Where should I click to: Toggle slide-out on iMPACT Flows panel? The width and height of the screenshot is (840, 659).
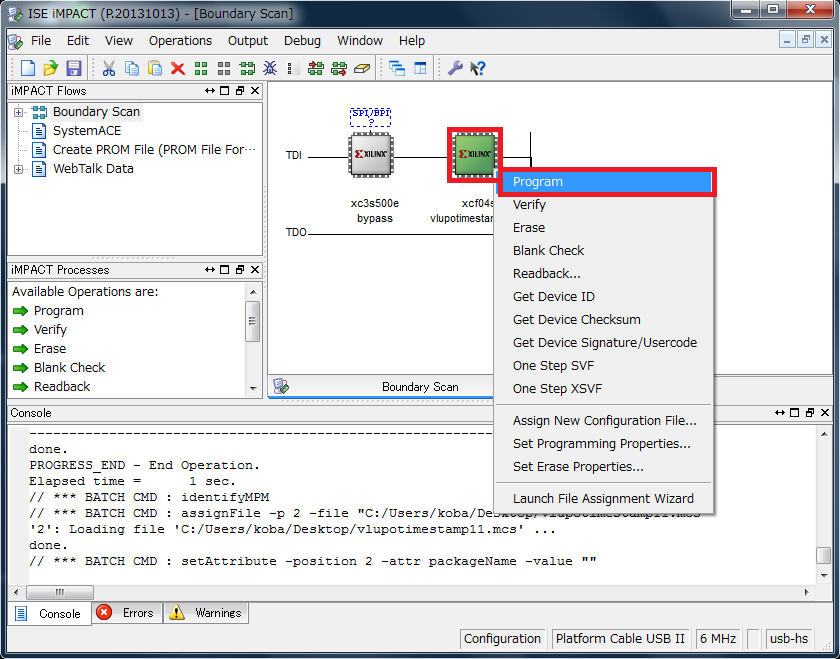pyautogui.click(x=209, y=91)
